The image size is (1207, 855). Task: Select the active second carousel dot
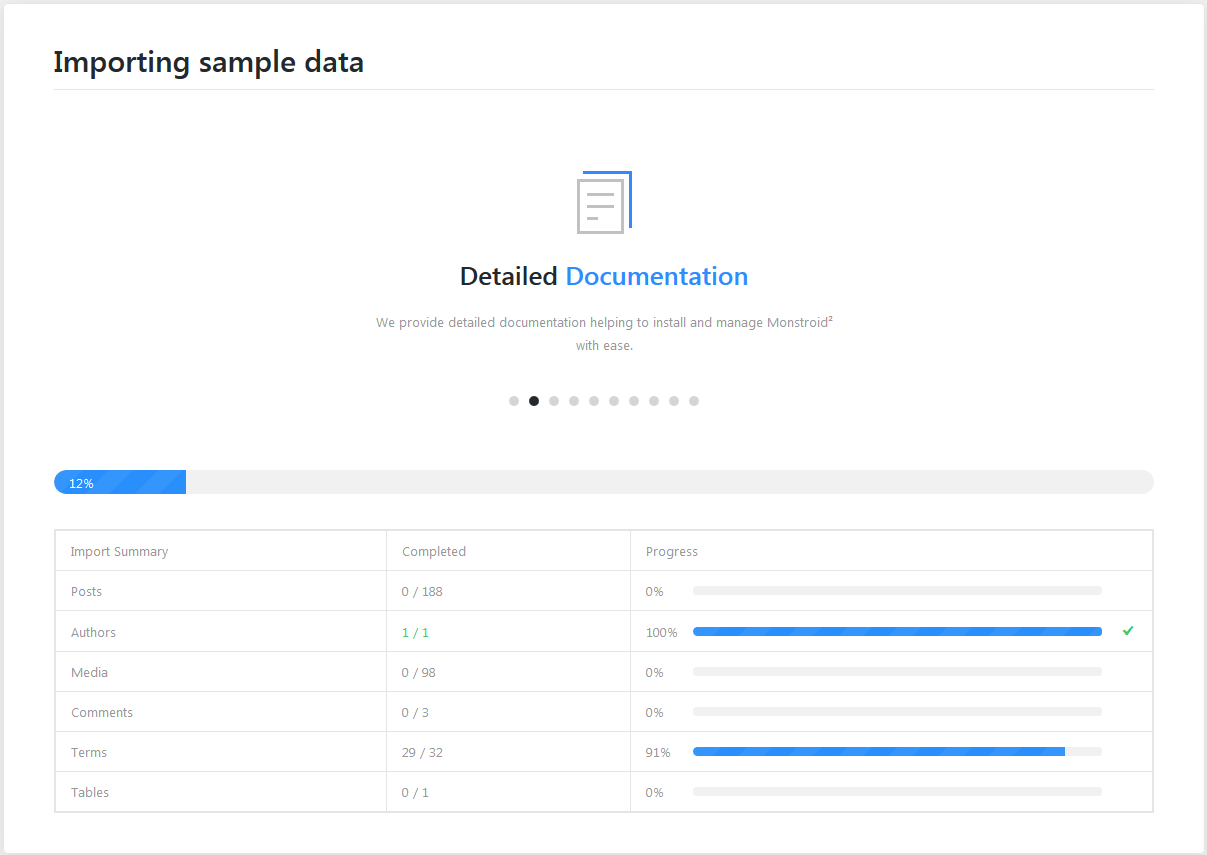[x=534, y=401]
